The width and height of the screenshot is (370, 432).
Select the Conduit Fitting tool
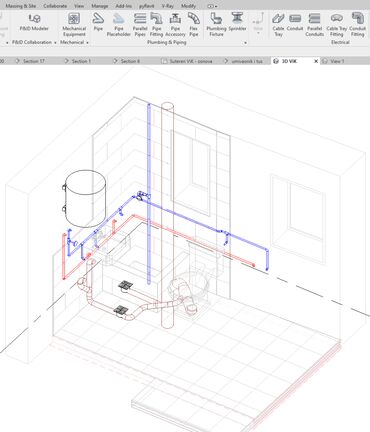coord(357,25)
